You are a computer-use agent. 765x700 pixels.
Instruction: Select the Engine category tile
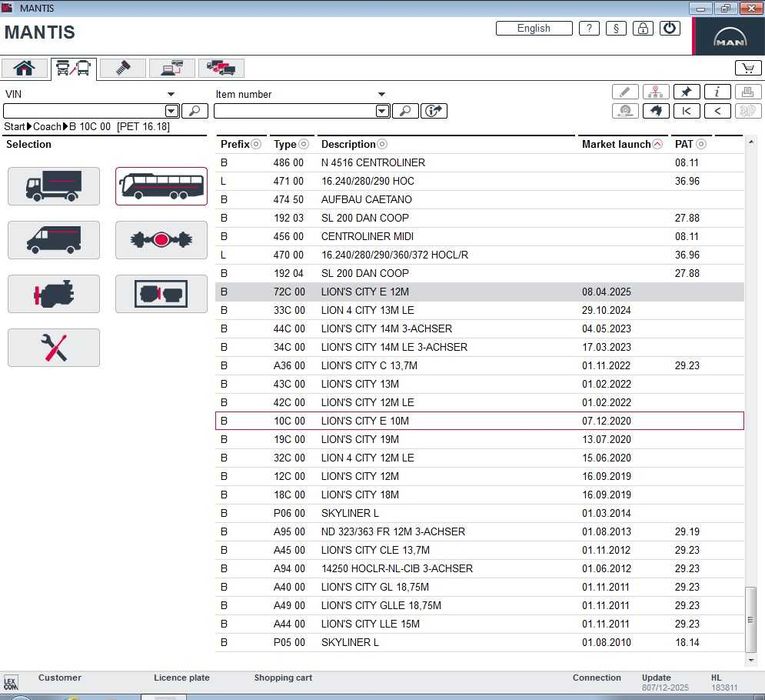(x=54, y=294)
